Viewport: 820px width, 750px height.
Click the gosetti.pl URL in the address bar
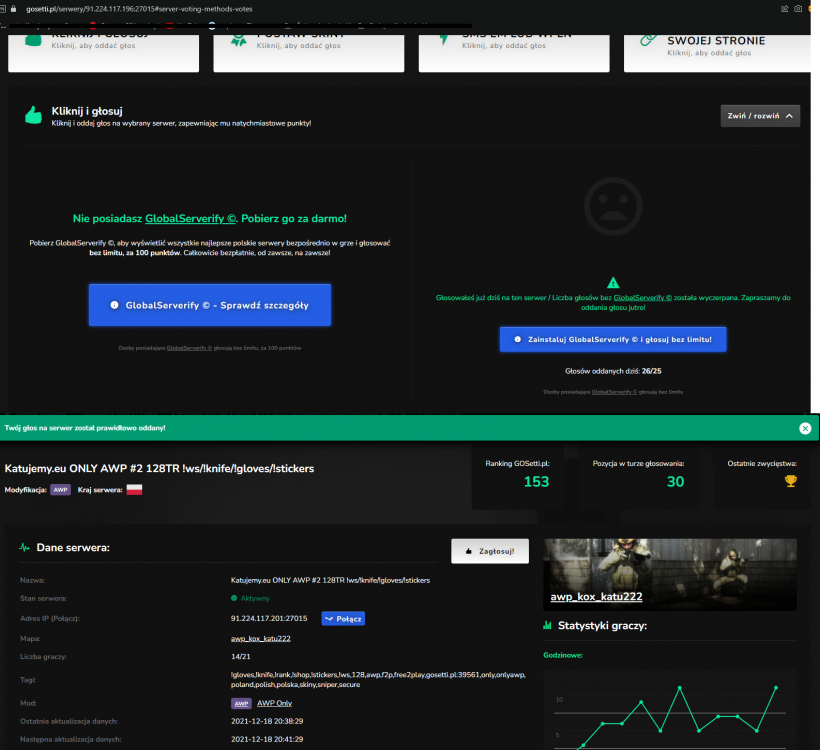point(139,9)
